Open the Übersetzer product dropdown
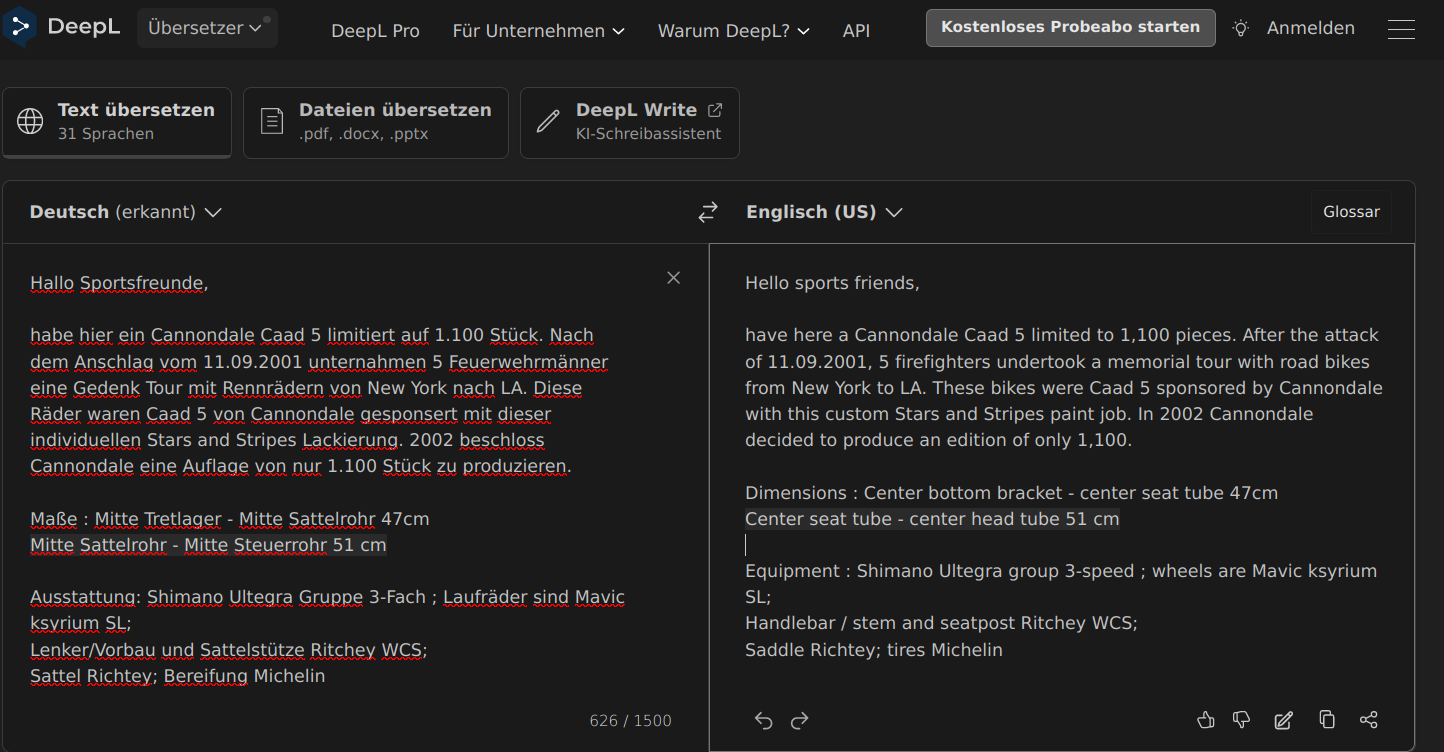This screenshot has height=752, width=1444. click(207, 28)
